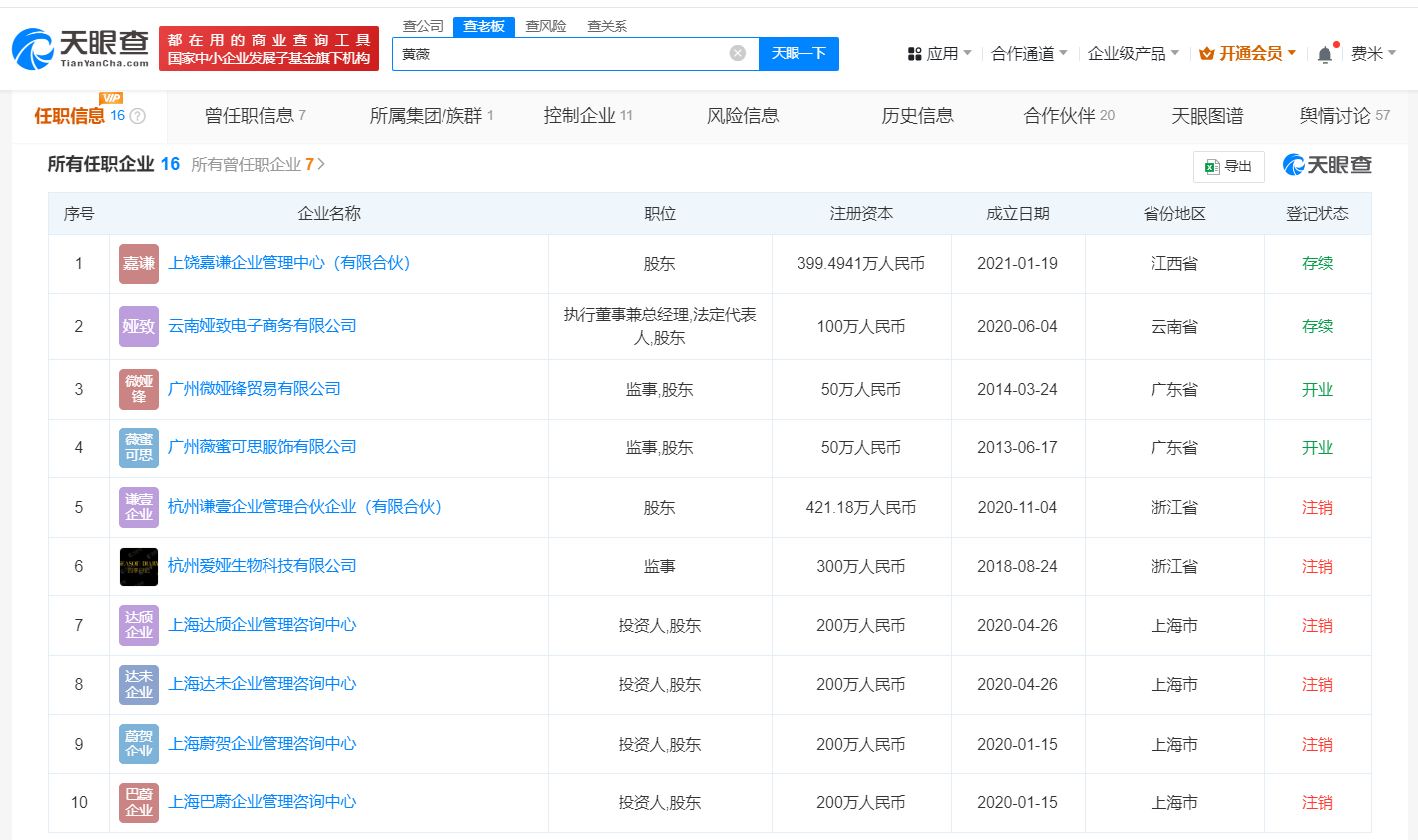Clear the search box with X icon

click(737, 53)
